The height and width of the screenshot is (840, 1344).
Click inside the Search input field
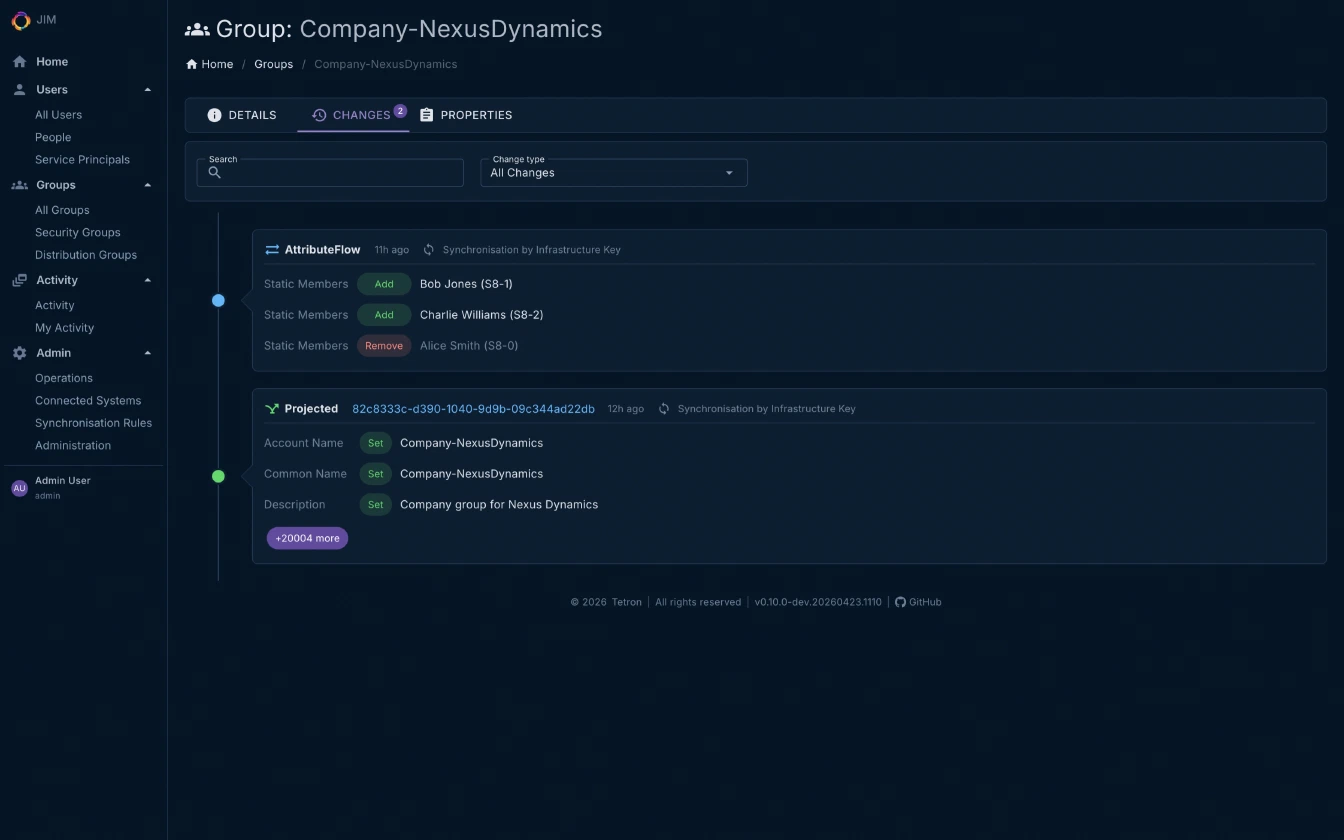330,172
